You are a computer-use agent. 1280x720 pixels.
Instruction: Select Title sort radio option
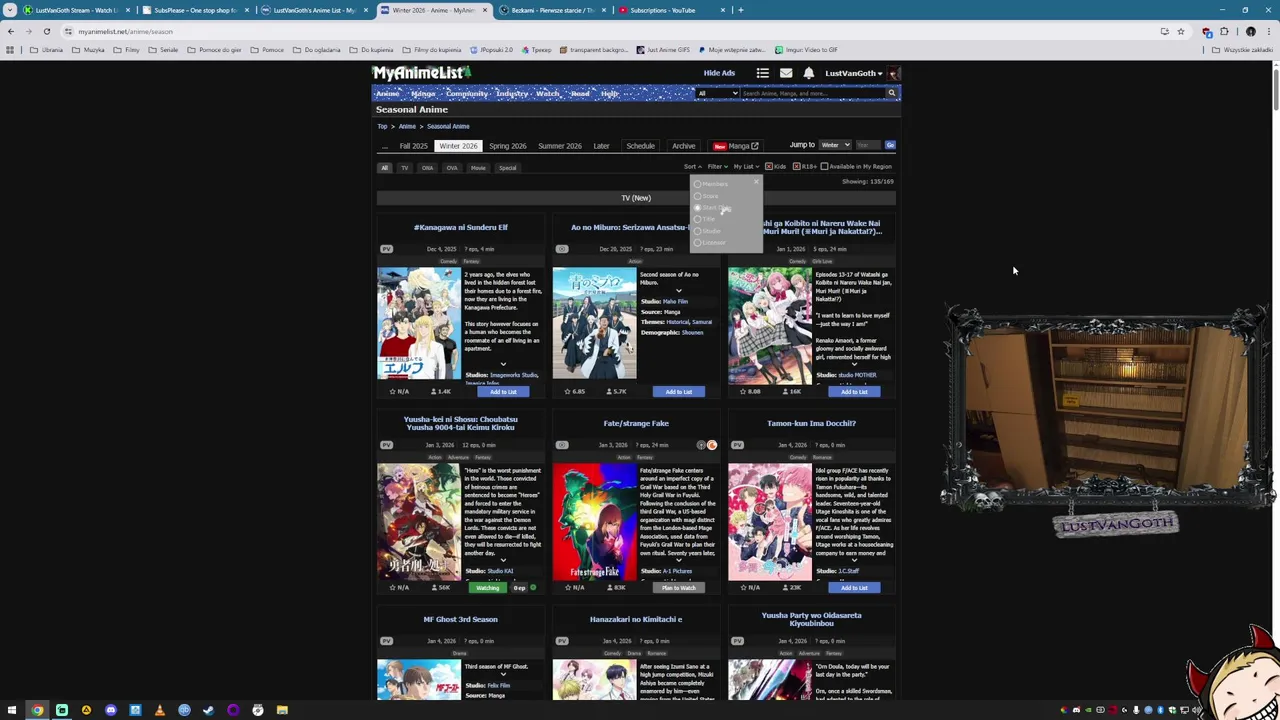(x=698, y=219)
